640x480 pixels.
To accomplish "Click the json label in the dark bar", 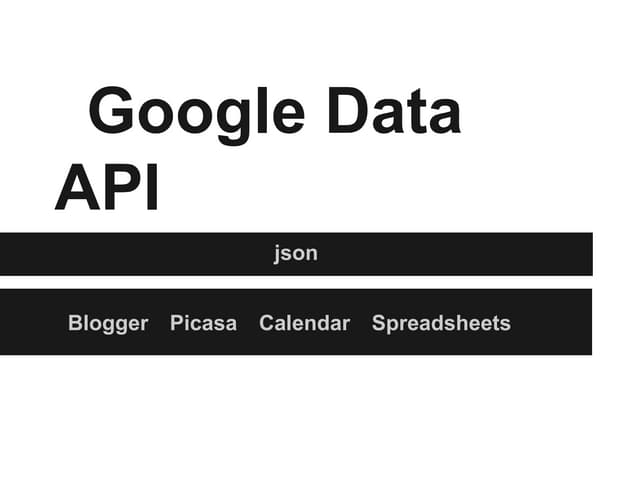I will tap(295, 253).
